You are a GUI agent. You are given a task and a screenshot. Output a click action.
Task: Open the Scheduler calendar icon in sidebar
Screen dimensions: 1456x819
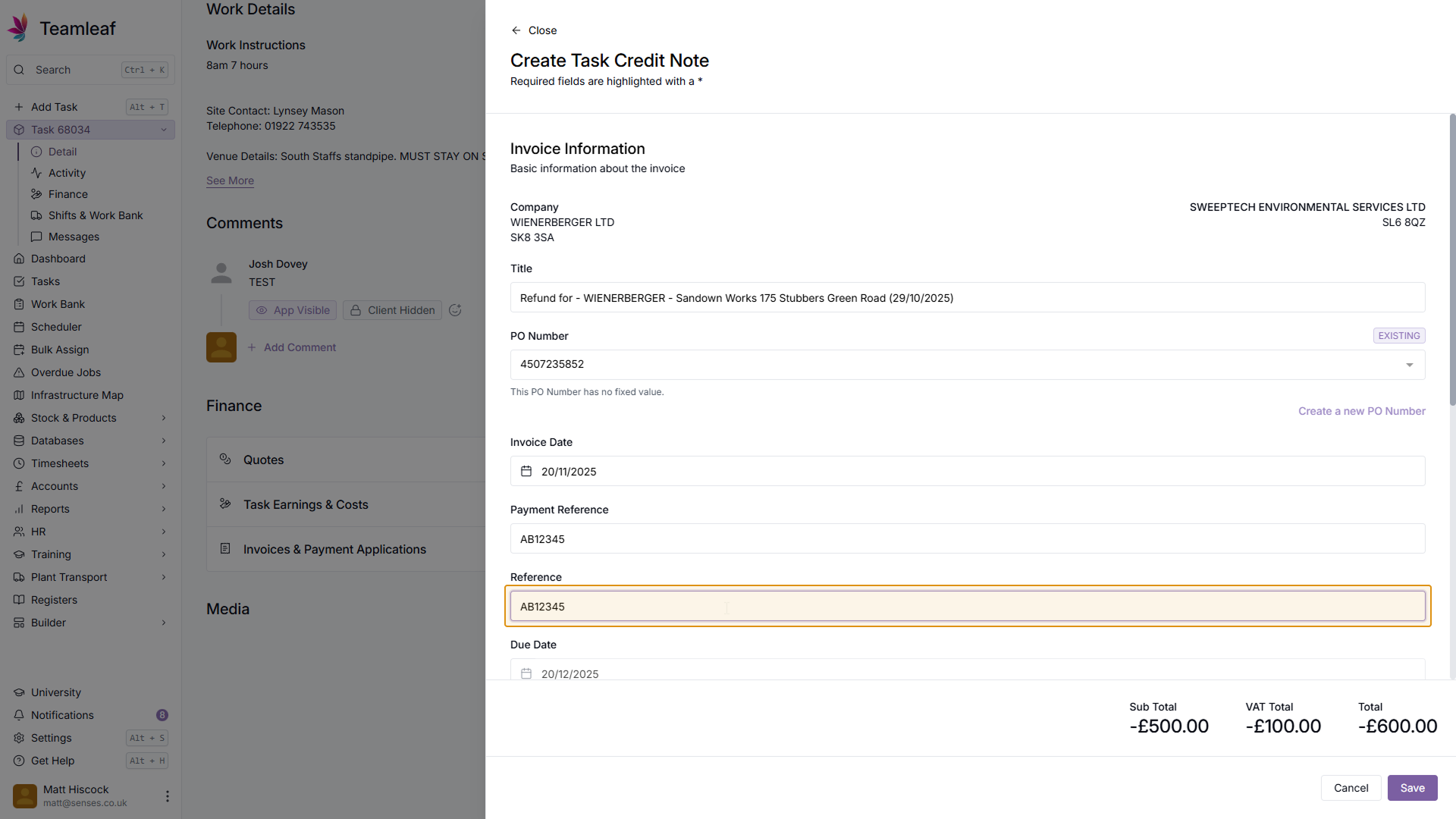click(19, 327)
